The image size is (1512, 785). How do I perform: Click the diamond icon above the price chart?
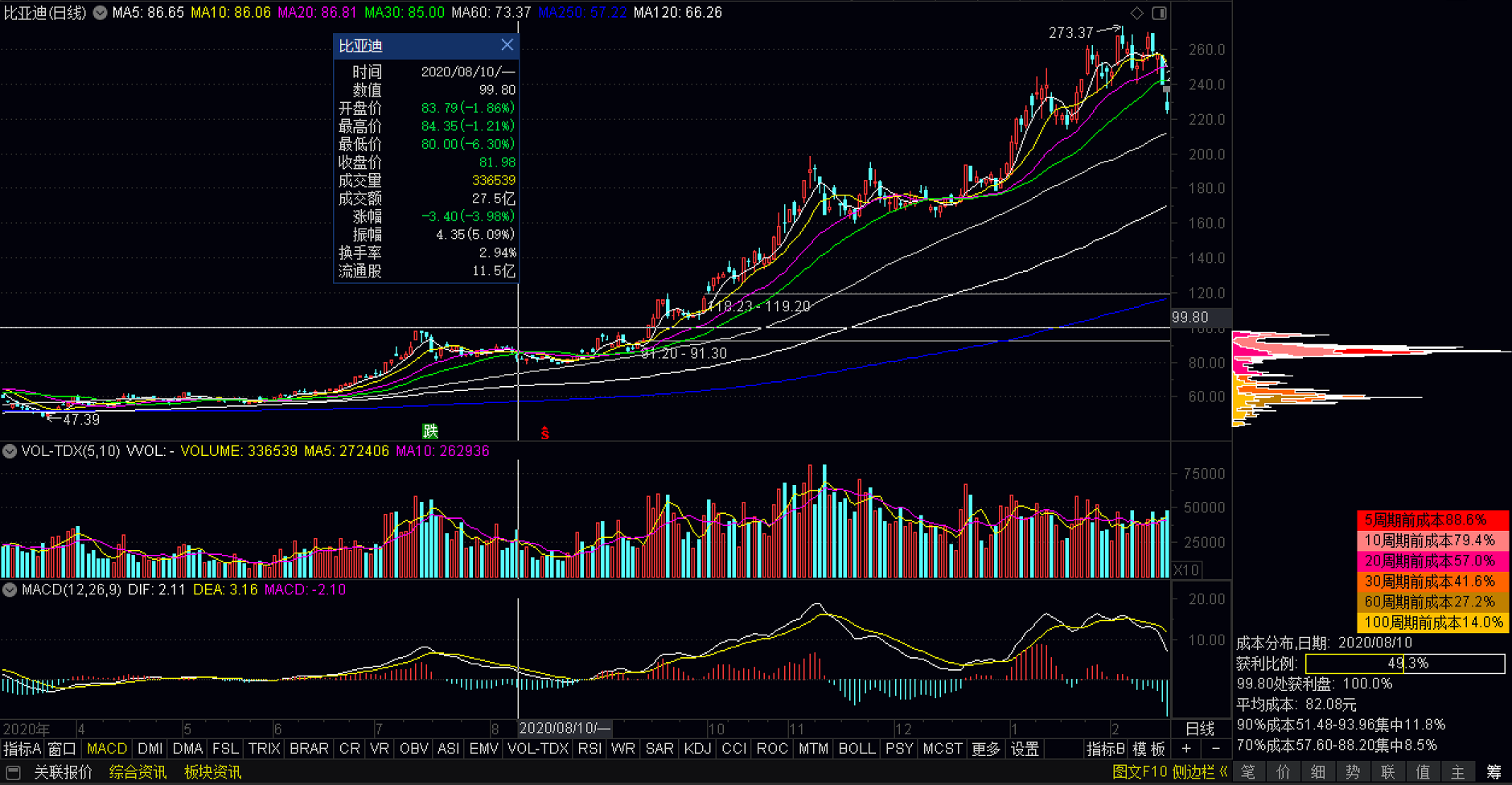[x=1136, y=13]
